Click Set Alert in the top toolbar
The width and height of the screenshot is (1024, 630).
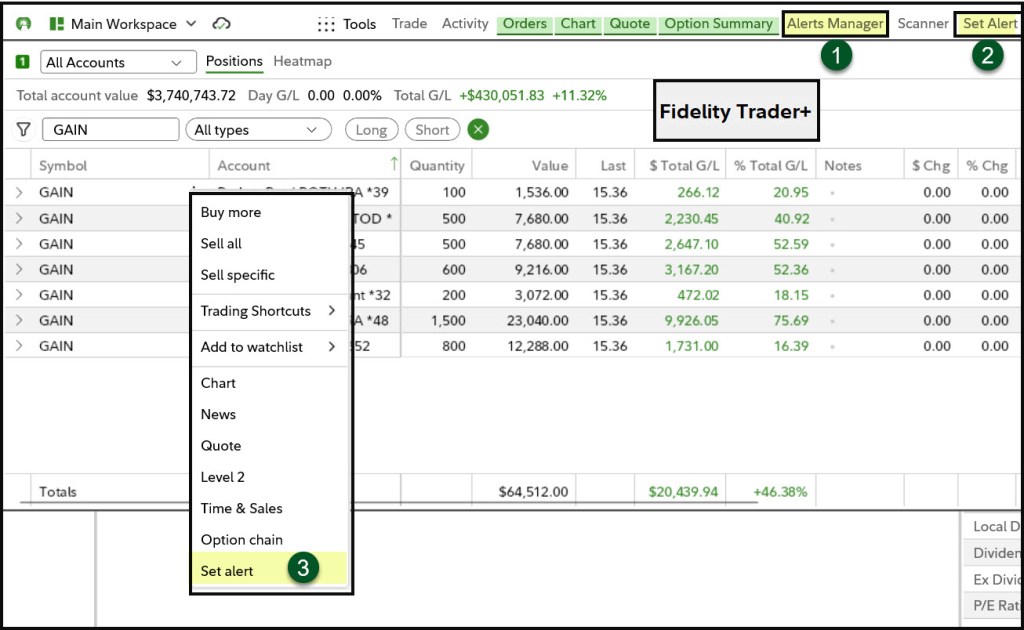pos(989,24)
